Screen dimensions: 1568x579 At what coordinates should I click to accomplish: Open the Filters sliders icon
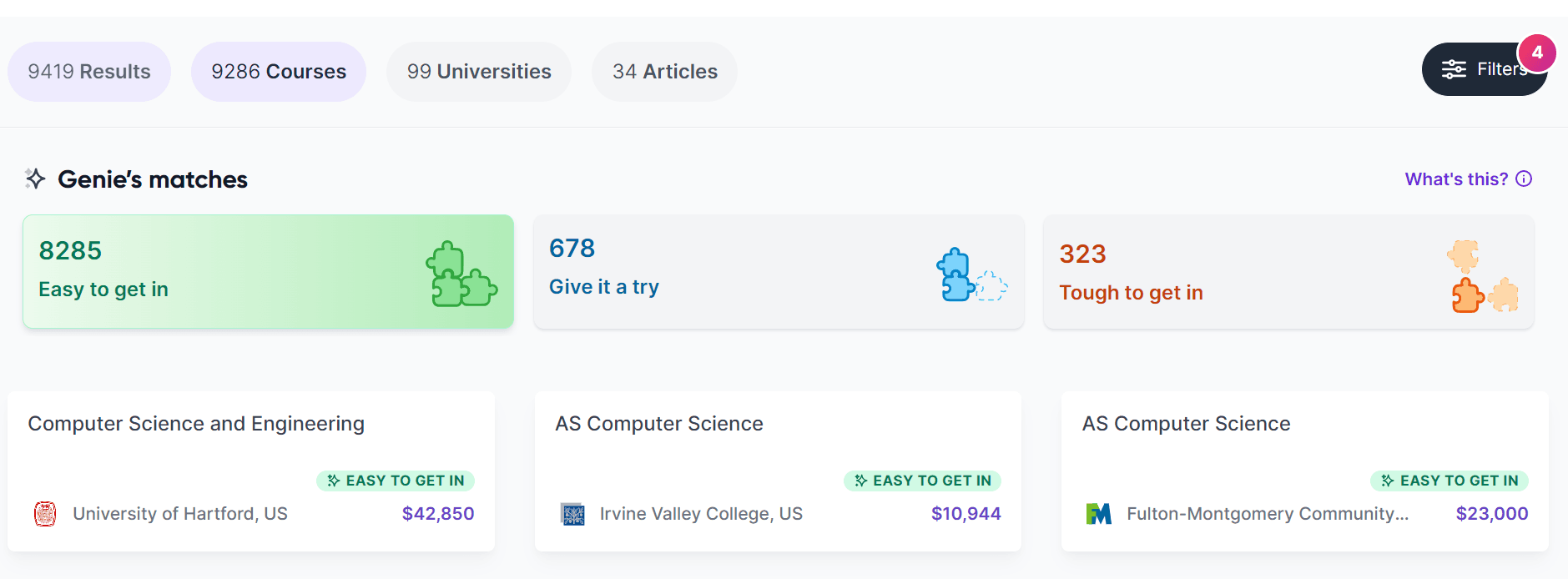click(1454, 69)
